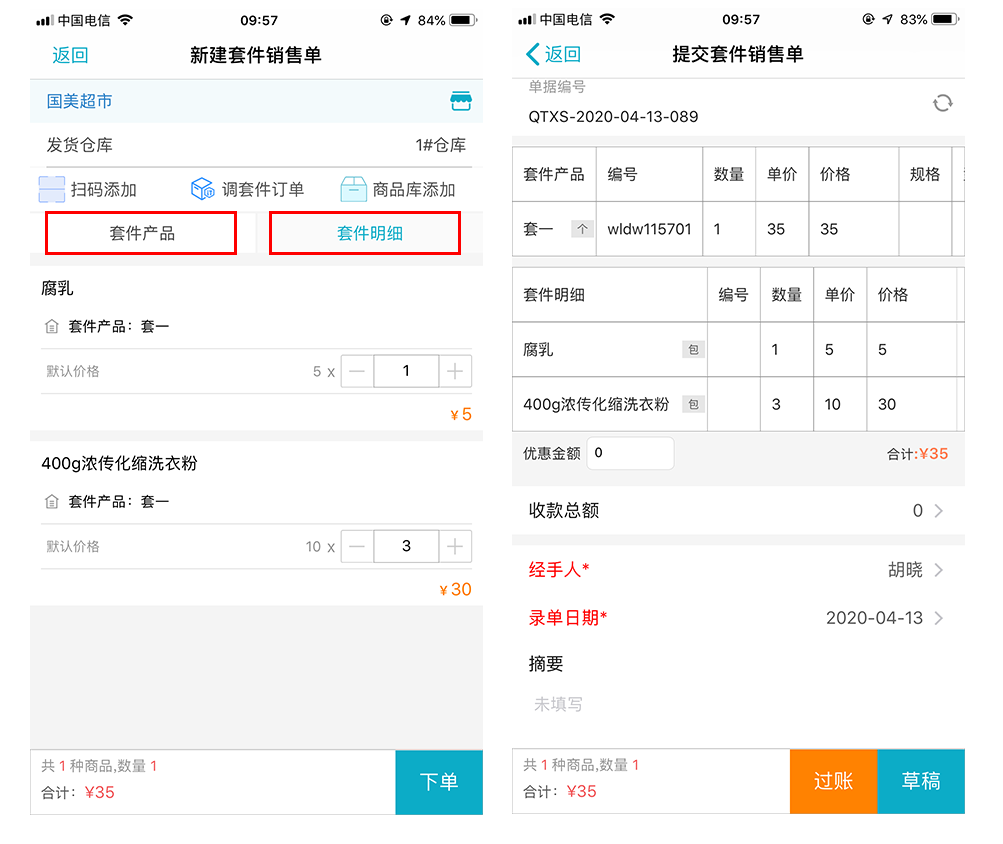This screenshot has height=844, width=1003.
Task: Save order as 草稿 draft
Action: click(920, 782)
